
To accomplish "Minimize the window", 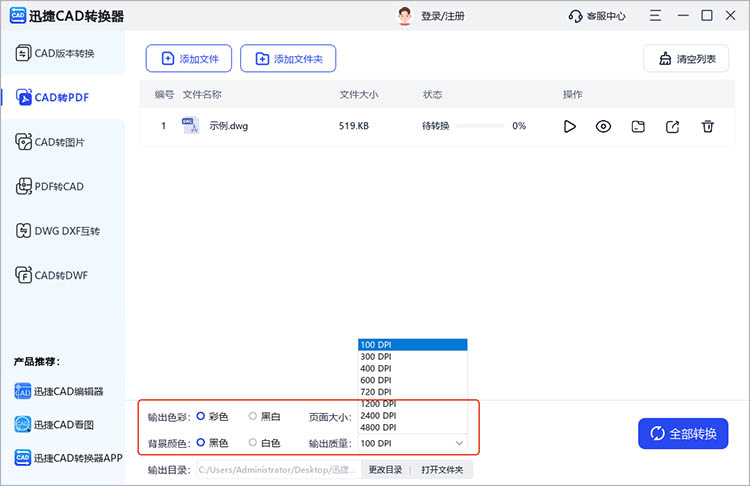I will pyautogui.click(x=683, y=16).
